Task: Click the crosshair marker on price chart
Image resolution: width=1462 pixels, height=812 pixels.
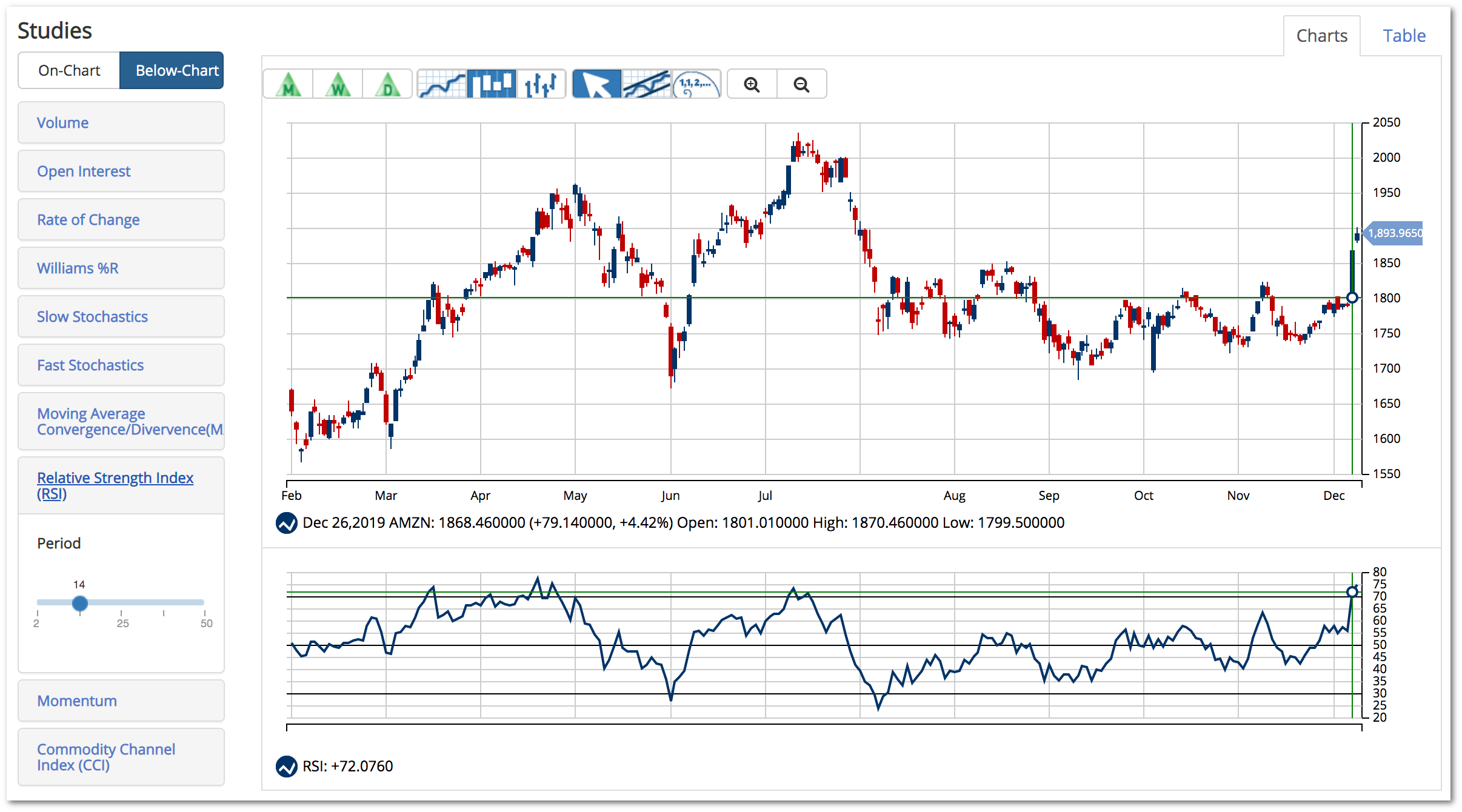Action: click(x=1352, y=298)
